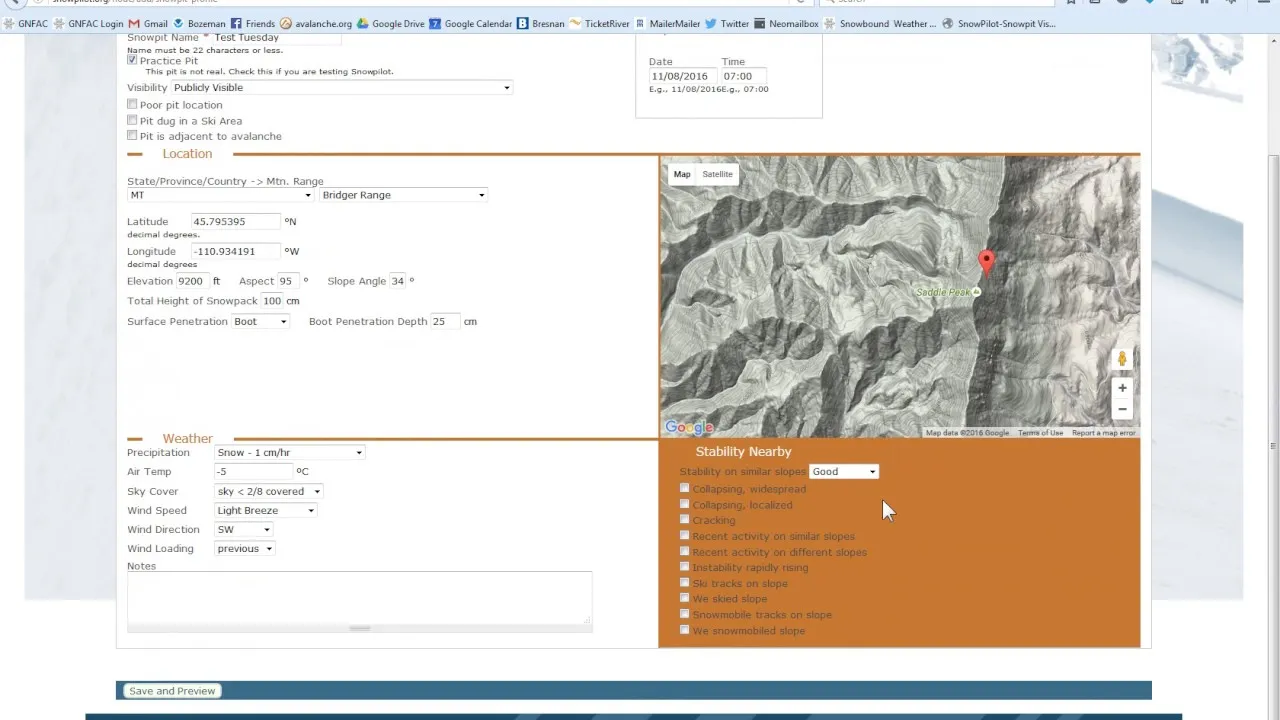
Task: Open the Bridger Range dropdown
Action: click(x=403, y=195)
